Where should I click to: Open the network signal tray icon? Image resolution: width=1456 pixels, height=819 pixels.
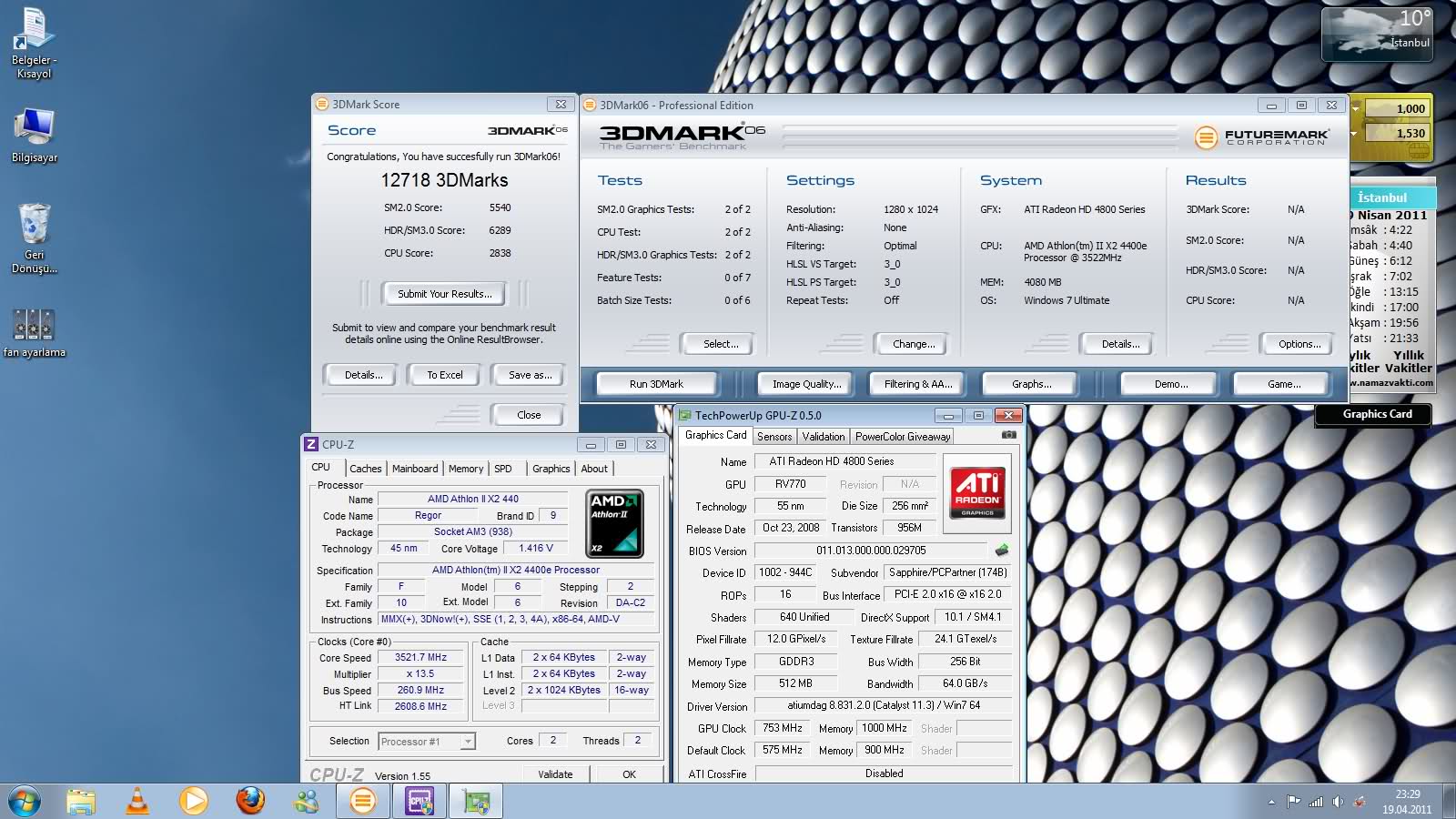pos(1316,802)
